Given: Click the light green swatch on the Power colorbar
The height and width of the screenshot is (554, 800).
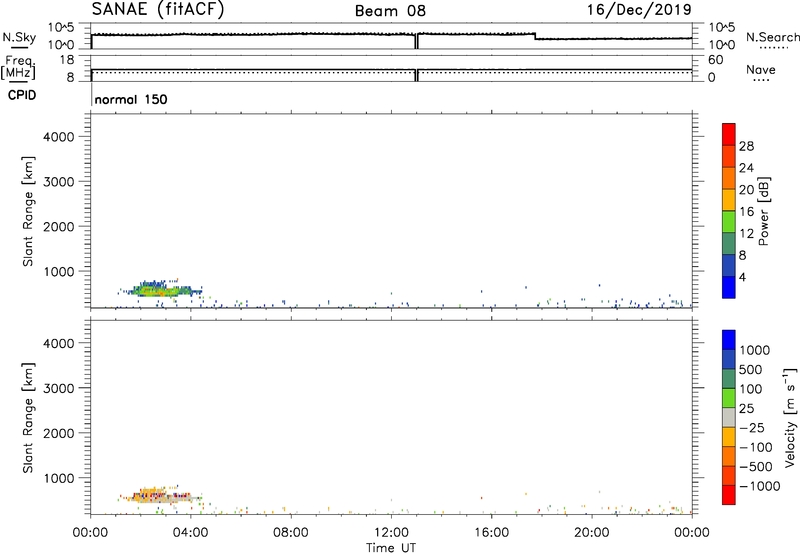Looking at the screenshot, I should (729, 222).
